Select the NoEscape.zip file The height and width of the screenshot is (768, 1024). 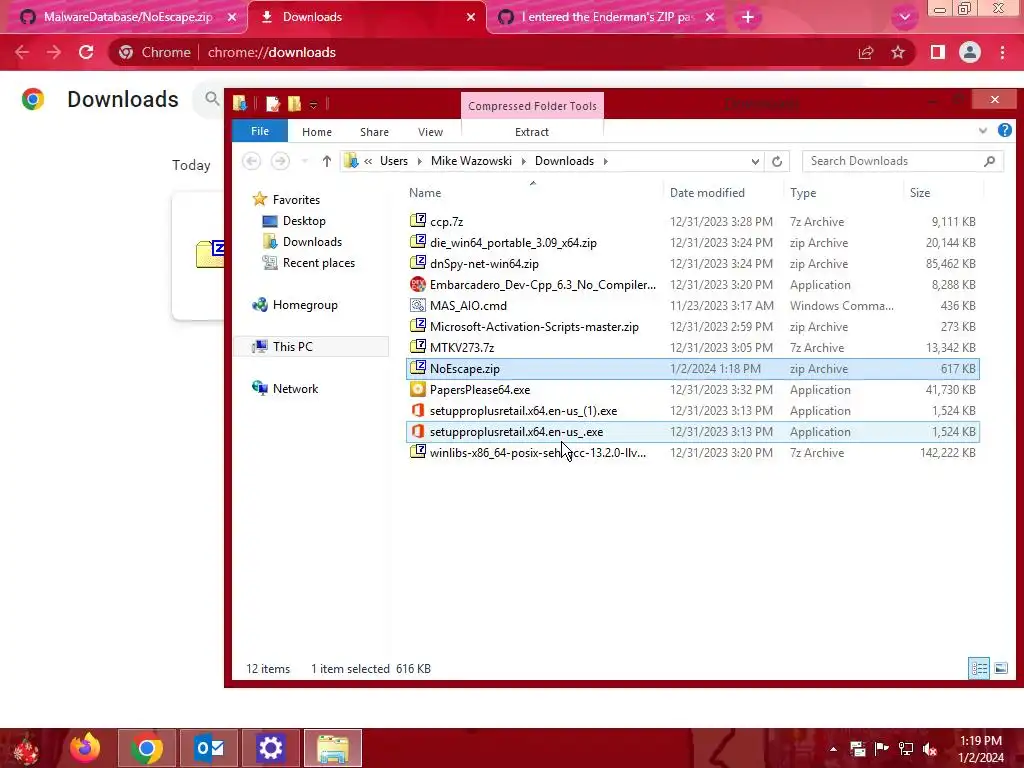(x=692, y=368)
